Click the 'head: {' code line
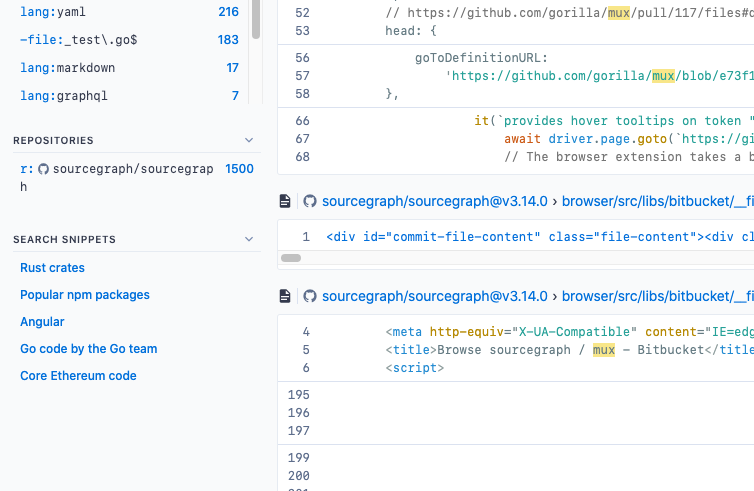The width and height of the screenshot is (754, 491). pyautogui.click(x=411, y=31)
